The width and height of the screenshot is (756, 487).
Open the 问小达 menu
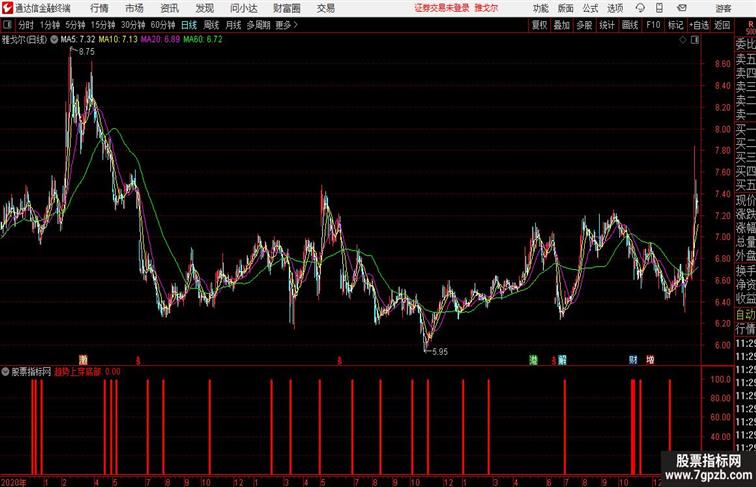244,8
